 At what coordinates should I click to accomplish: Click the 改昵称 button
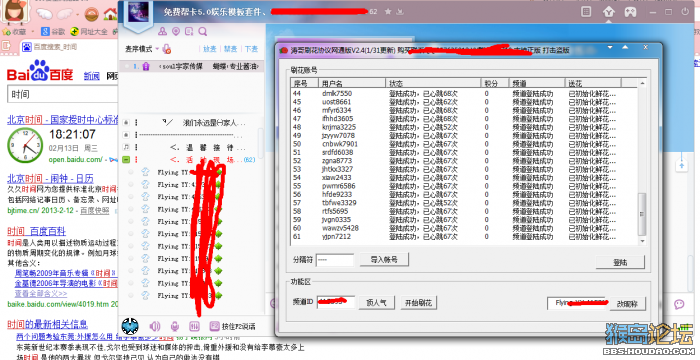click(627, 304)
